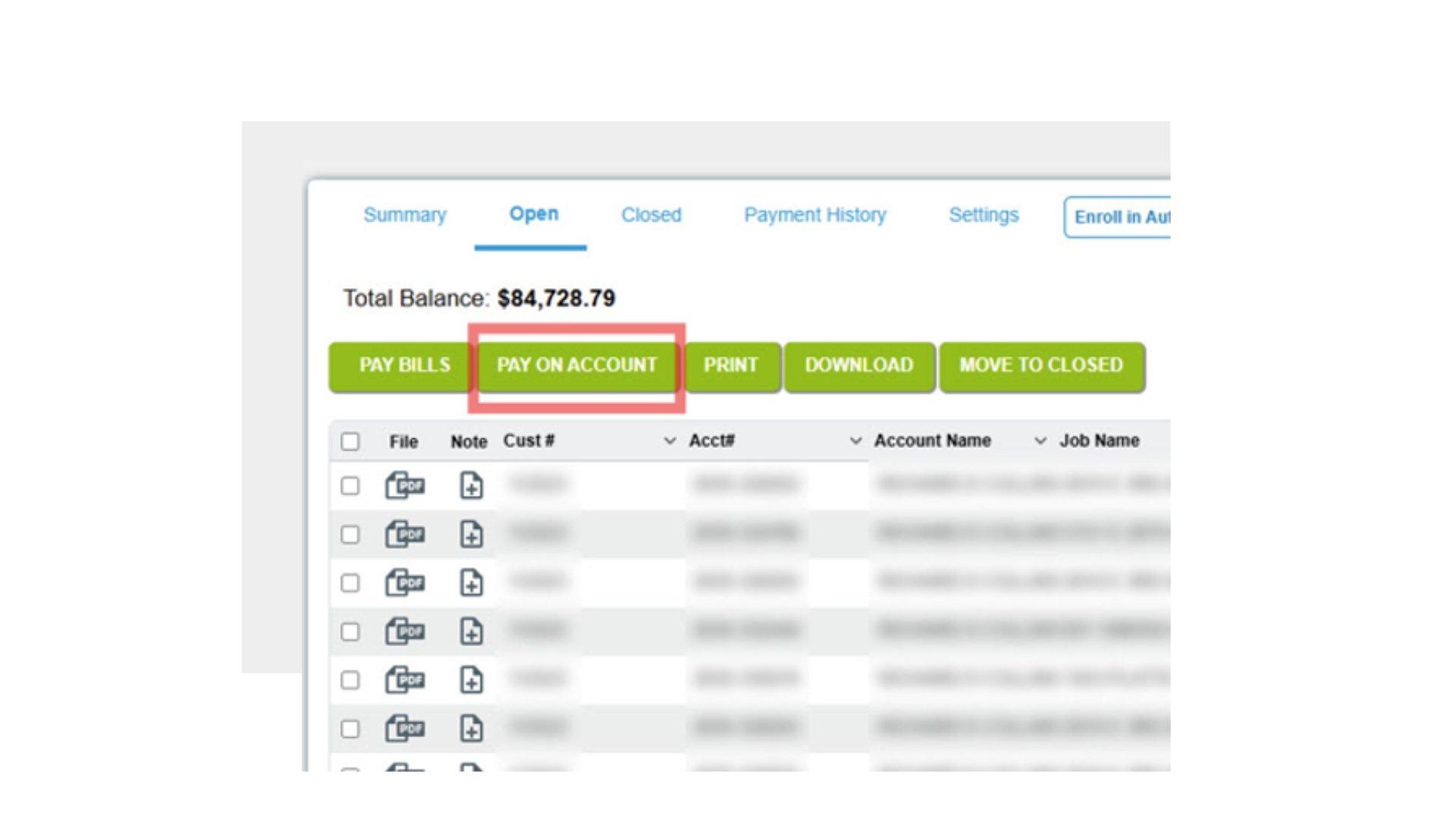This screenshot has height=819, width=1456.
Task: Open the Acct# column dropdown arrow
Action: [x=855, y=441]
